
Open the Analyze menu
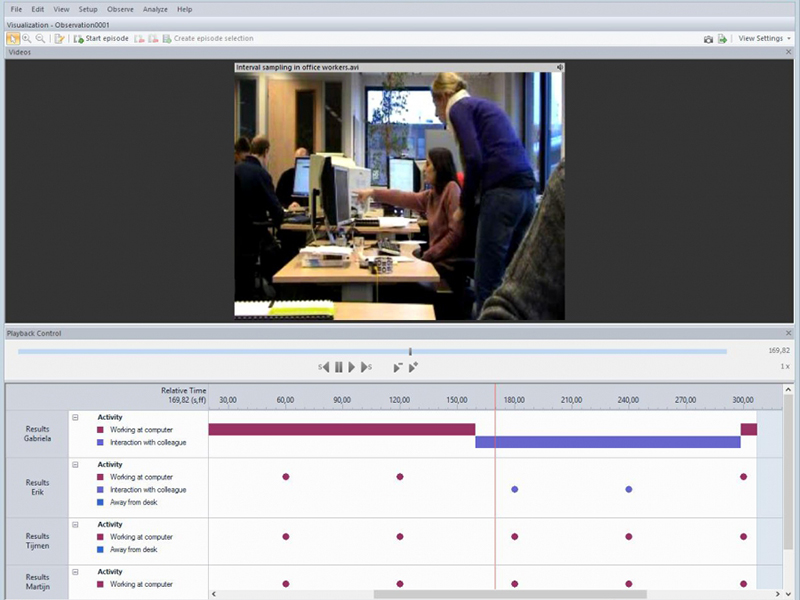[x=155, y=9]
